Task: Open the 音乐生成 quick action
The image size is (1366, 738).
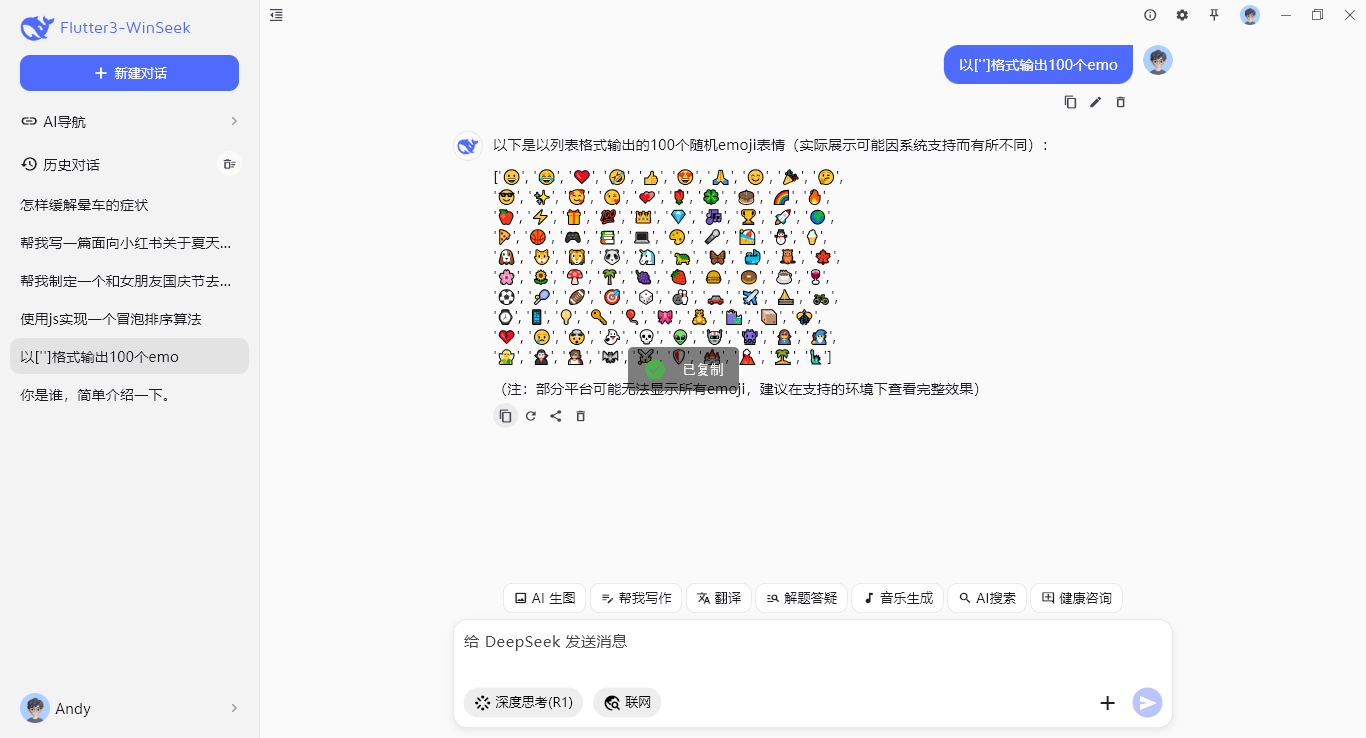Action: click(x=897, y=597)
